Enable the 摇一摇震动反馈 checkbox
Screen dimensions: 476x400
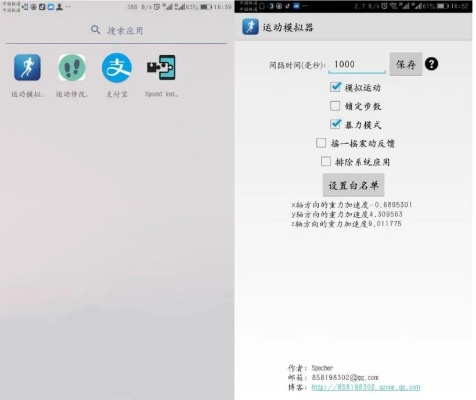[x=321, y=143]
